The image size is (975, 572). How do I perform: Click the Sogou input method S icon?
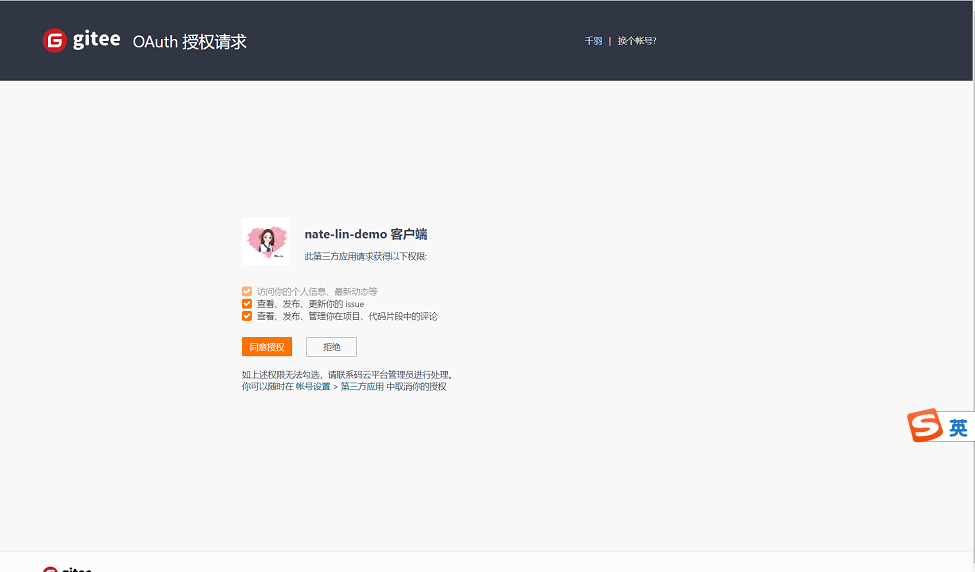(x=925, y=425)
